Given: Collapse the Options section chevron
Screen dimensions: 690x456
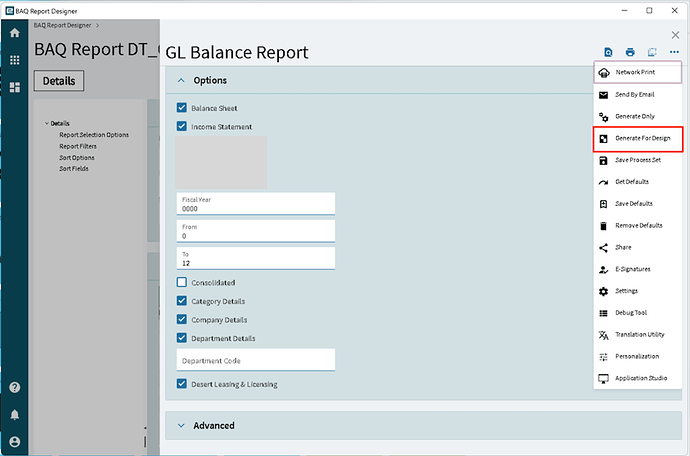Looking at the screenshot, I should [x=181, y=81].
